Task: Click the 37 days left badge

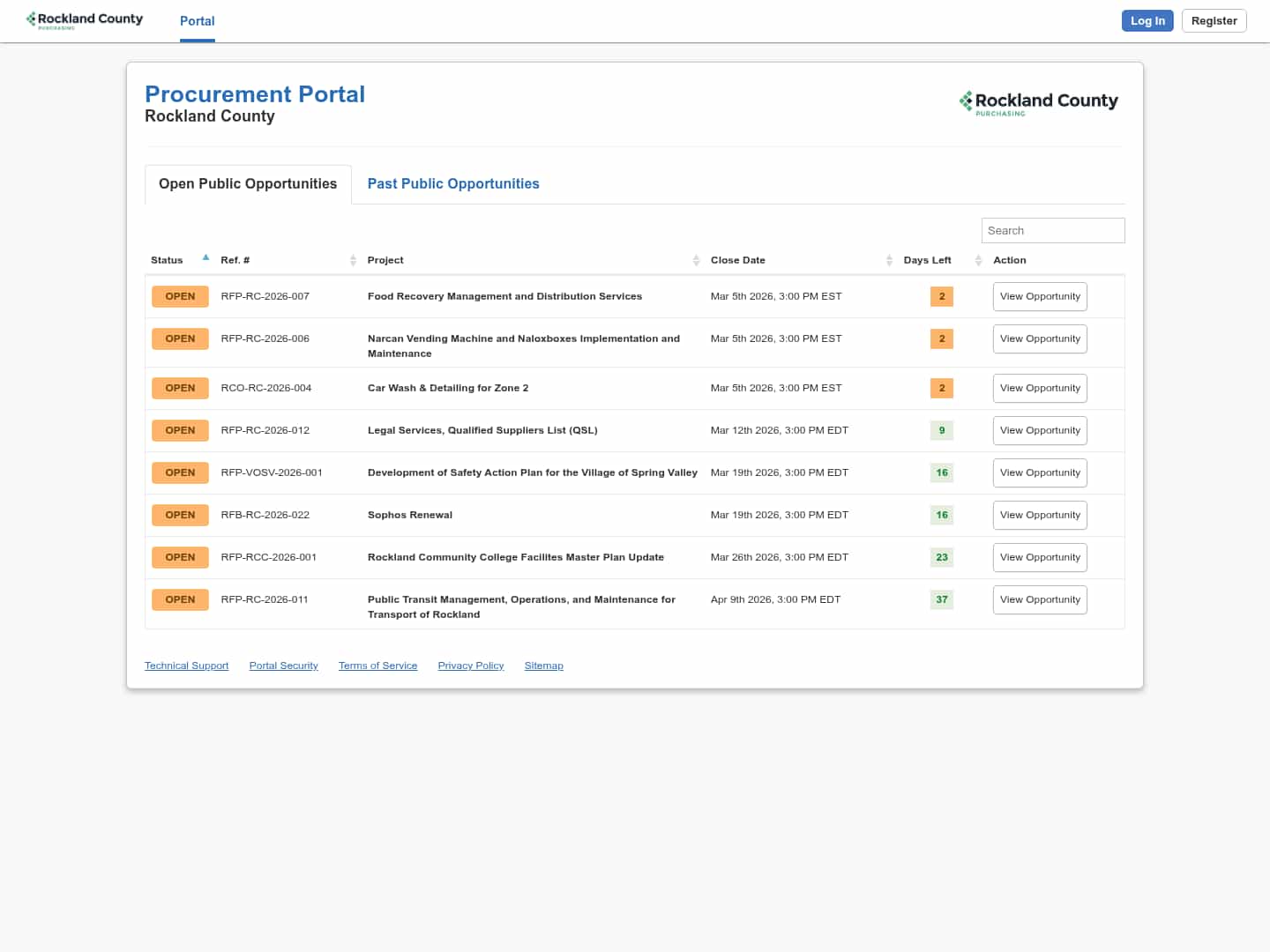Action: click(x=941, y=599)
